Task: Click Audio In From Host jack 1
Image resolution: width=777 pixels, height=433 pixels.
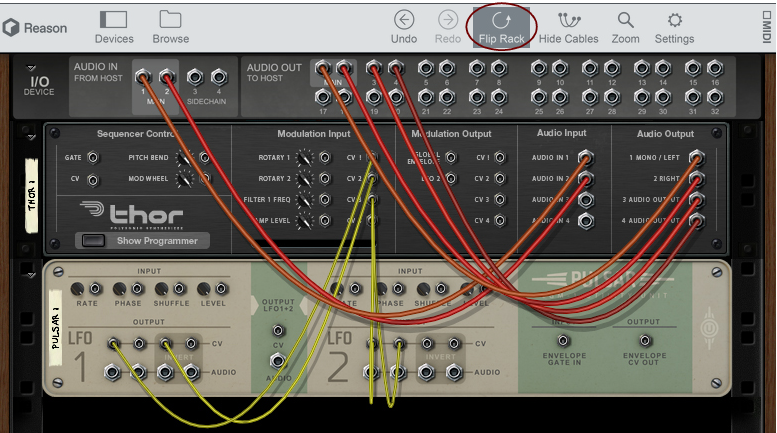Action: click(143, 77)
